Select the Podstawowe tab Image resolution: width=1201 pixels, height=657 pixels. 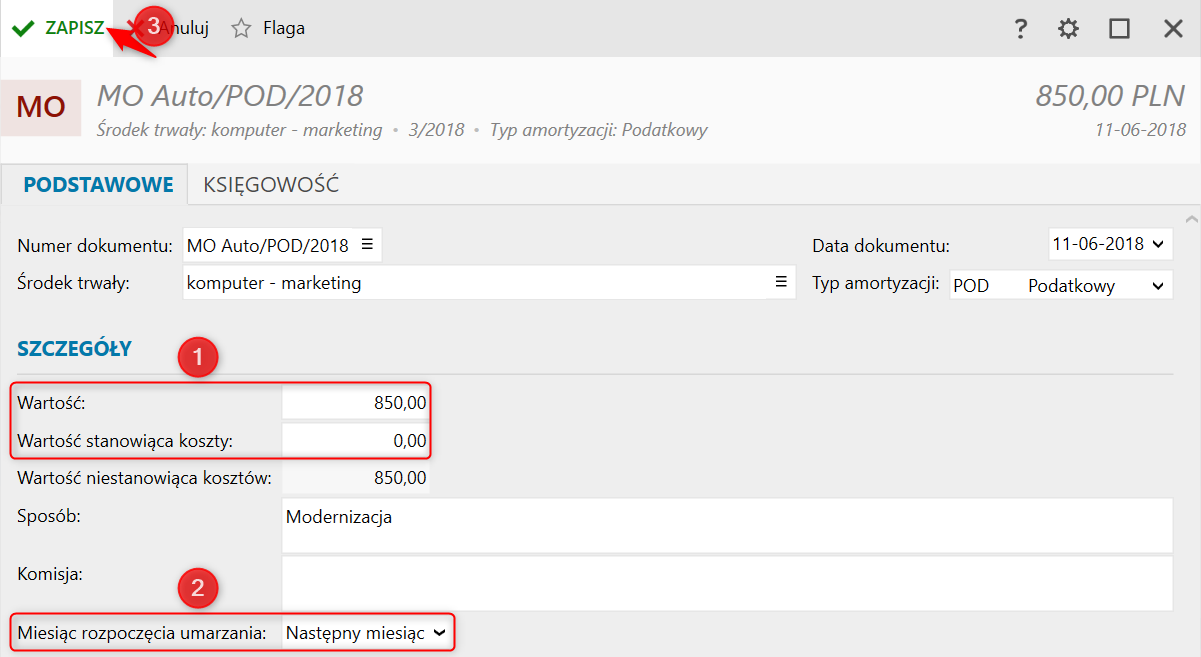[x=98, y=185]
